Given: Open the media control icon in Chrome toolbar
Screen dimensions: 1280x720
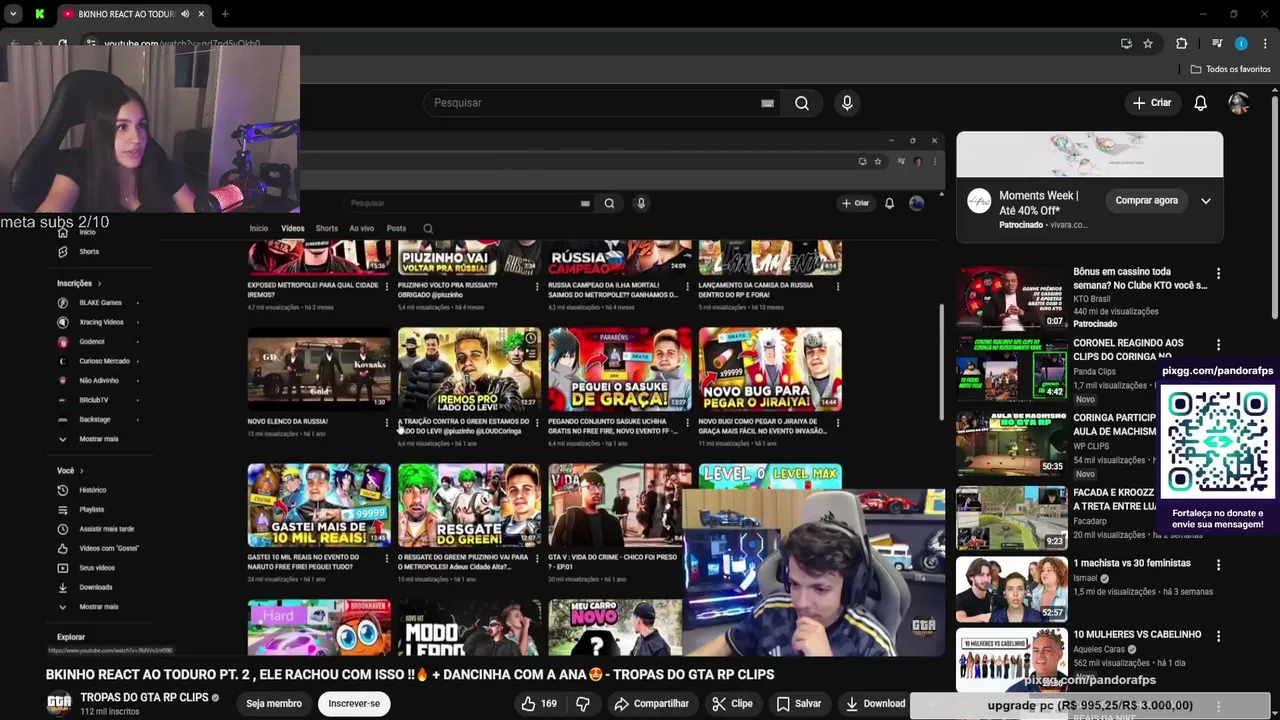Looking at the screenshot, I should 1217,43.
